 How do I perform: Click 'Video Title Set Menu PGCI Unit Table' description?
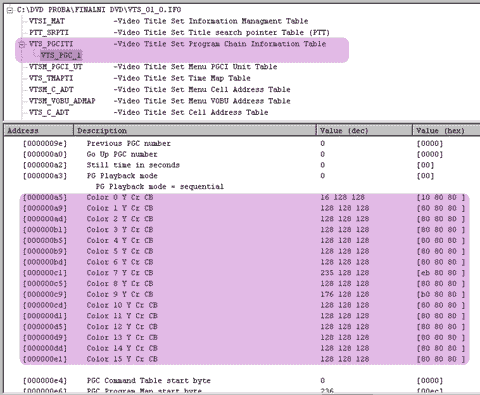pos(195,67)
